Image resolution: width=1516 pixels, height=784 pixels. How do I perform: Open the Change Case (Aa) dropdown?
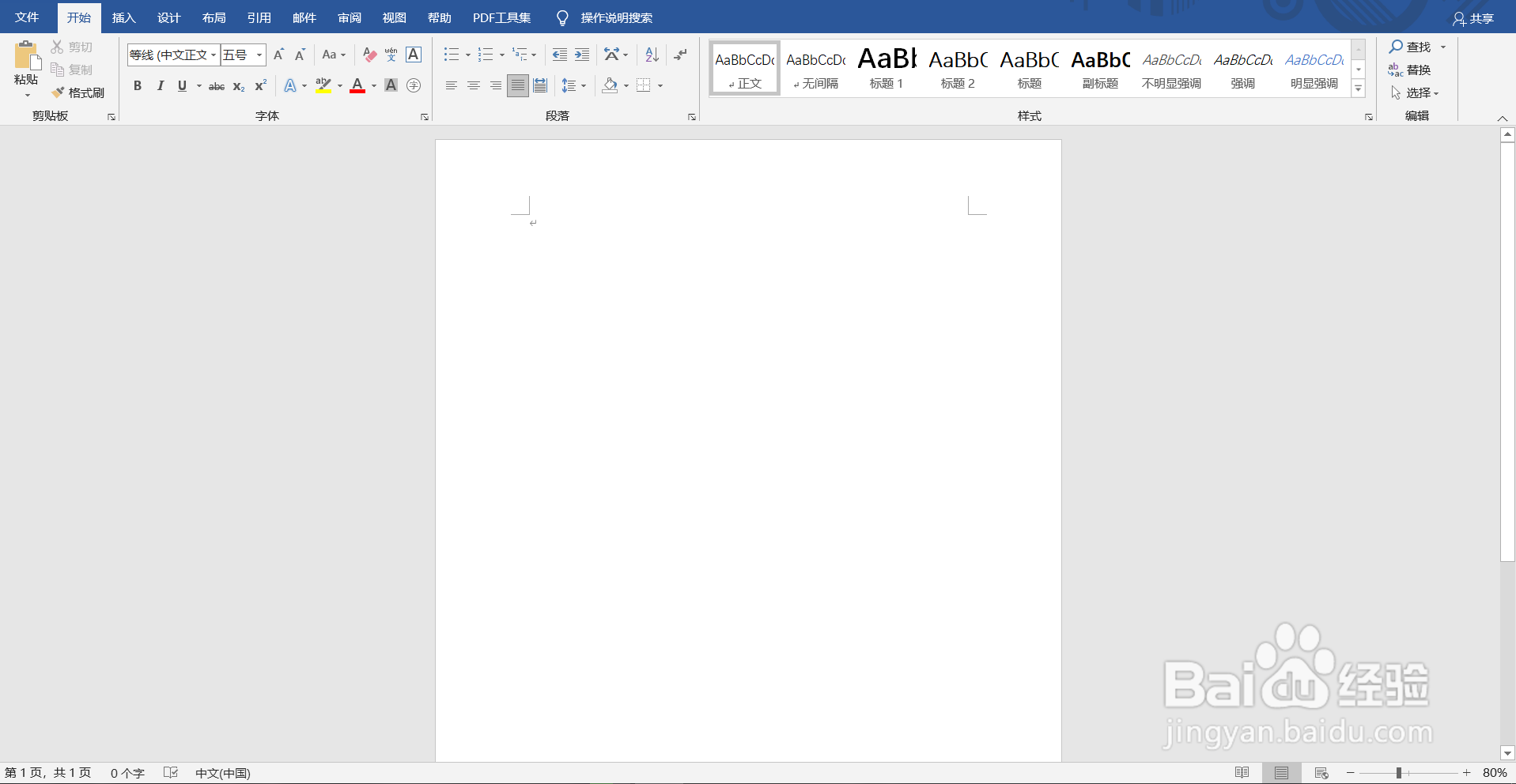334,55
